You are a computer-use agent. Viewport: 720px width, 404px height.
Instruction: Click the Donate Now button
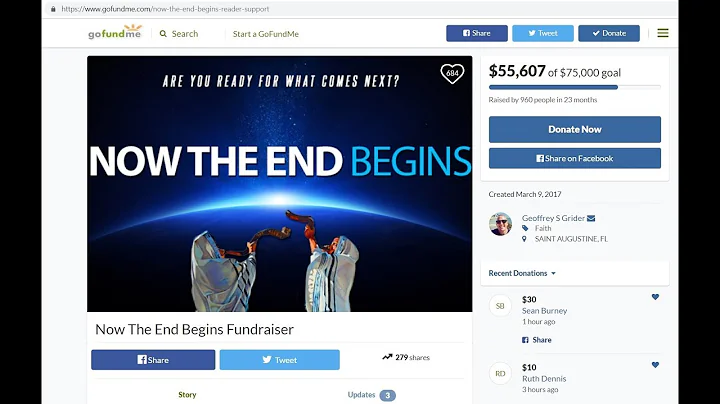point(574,129)
